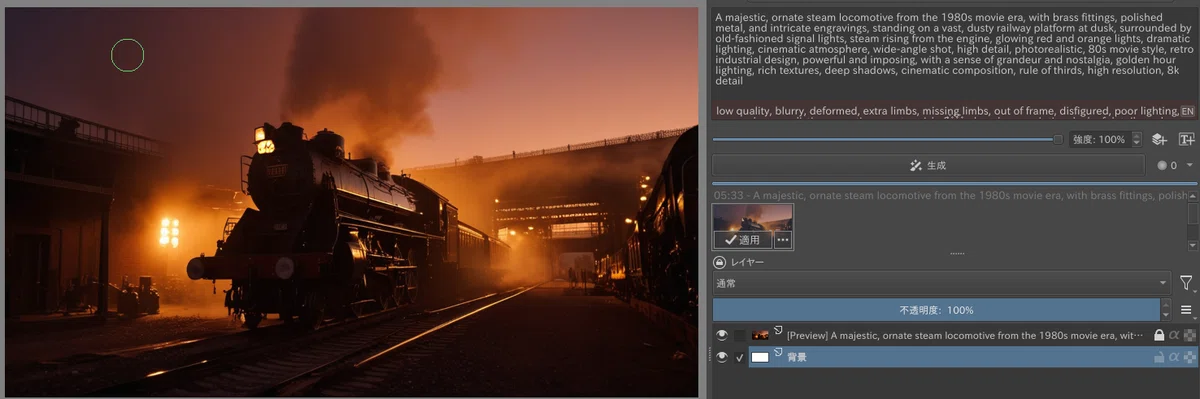The width and height of the screenshot is (1200, 399).
Task: Click the 適用 apply button on result thumbnail
Action: (742, 240)
